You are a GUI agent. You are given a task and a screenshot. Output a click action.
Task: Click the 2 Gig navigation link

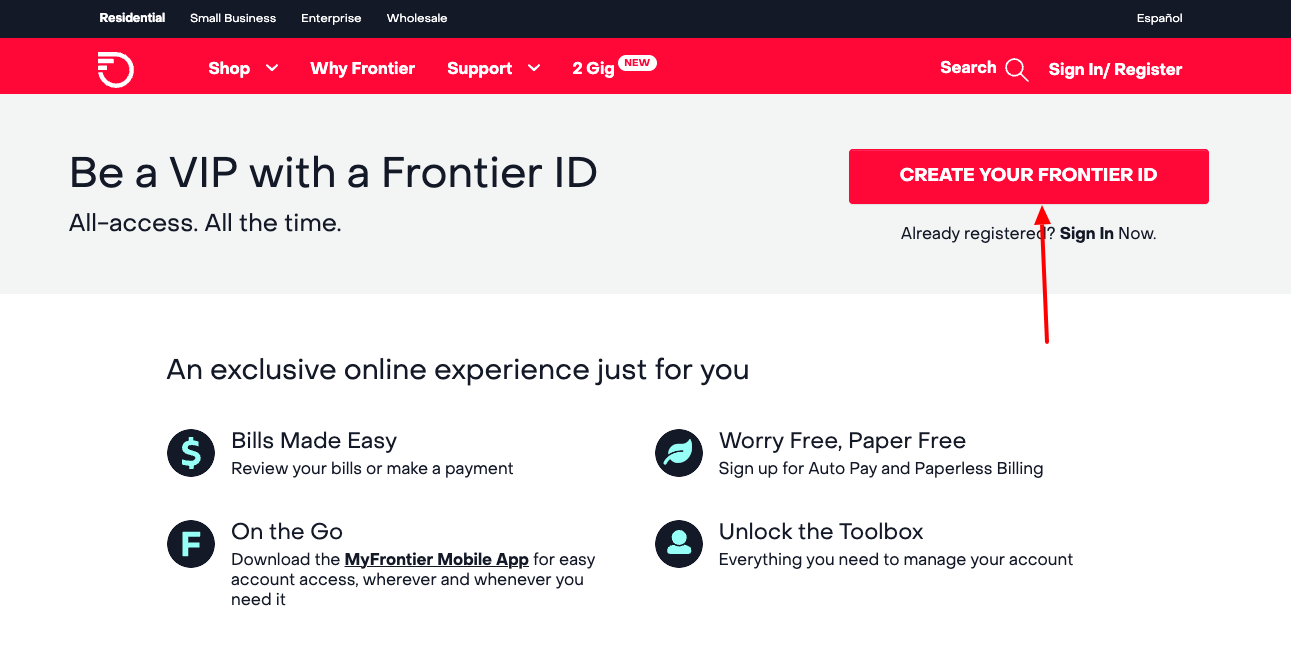[x=591, y=68]
